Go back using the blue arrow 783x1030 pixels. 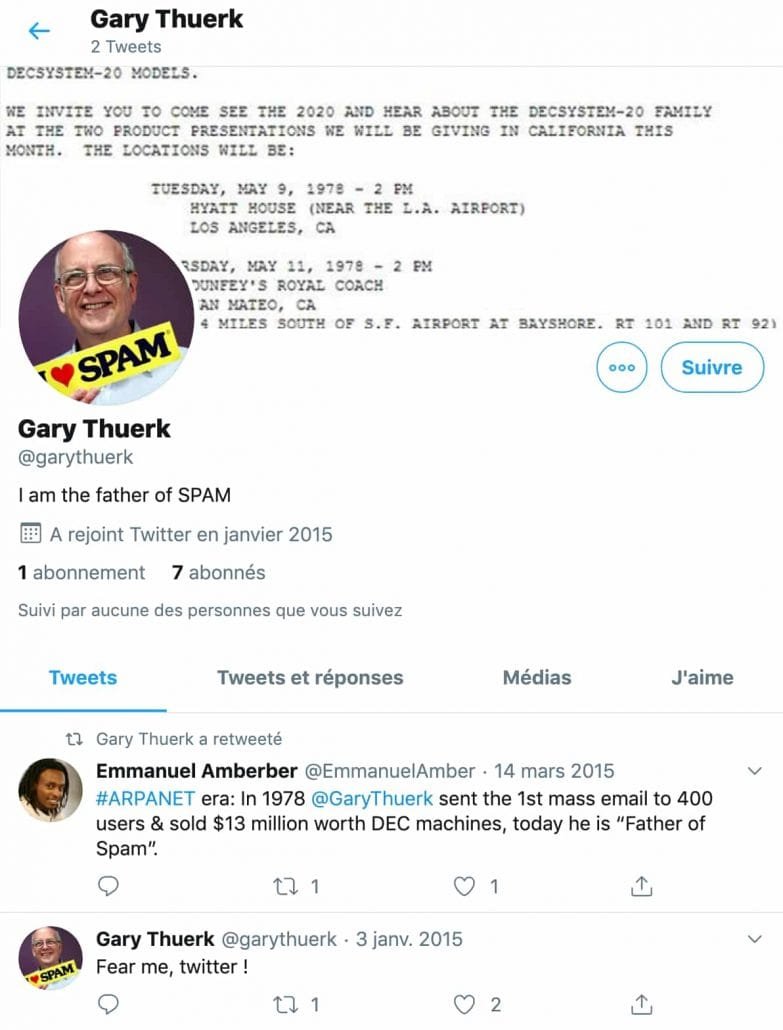click(39, 31)
